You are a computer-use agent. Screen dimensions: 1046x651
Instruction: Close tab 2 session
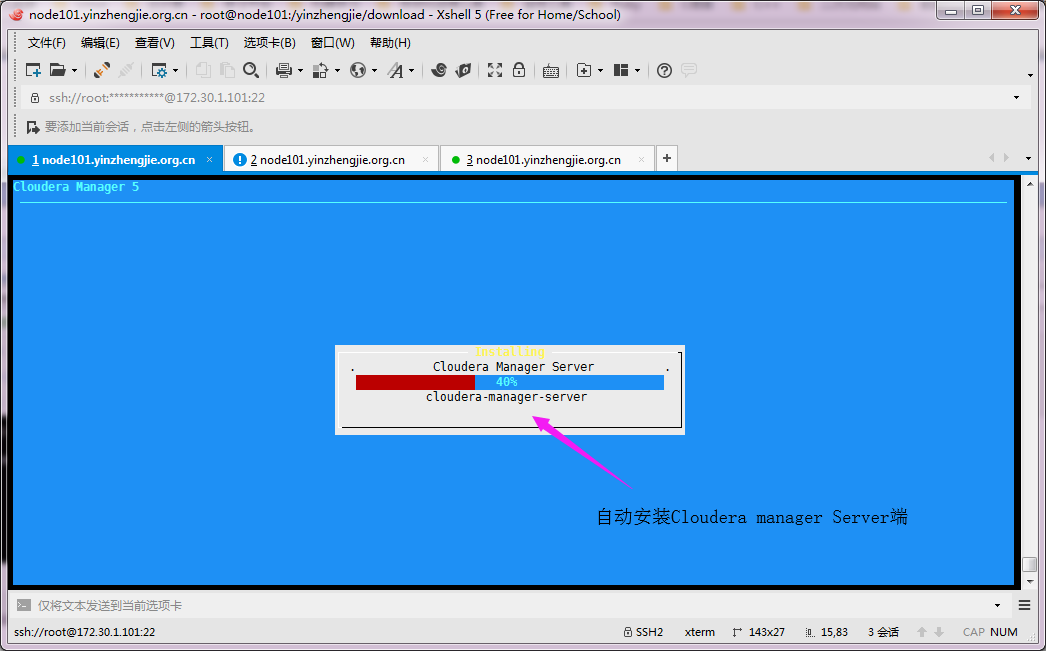tap(426, 159)
